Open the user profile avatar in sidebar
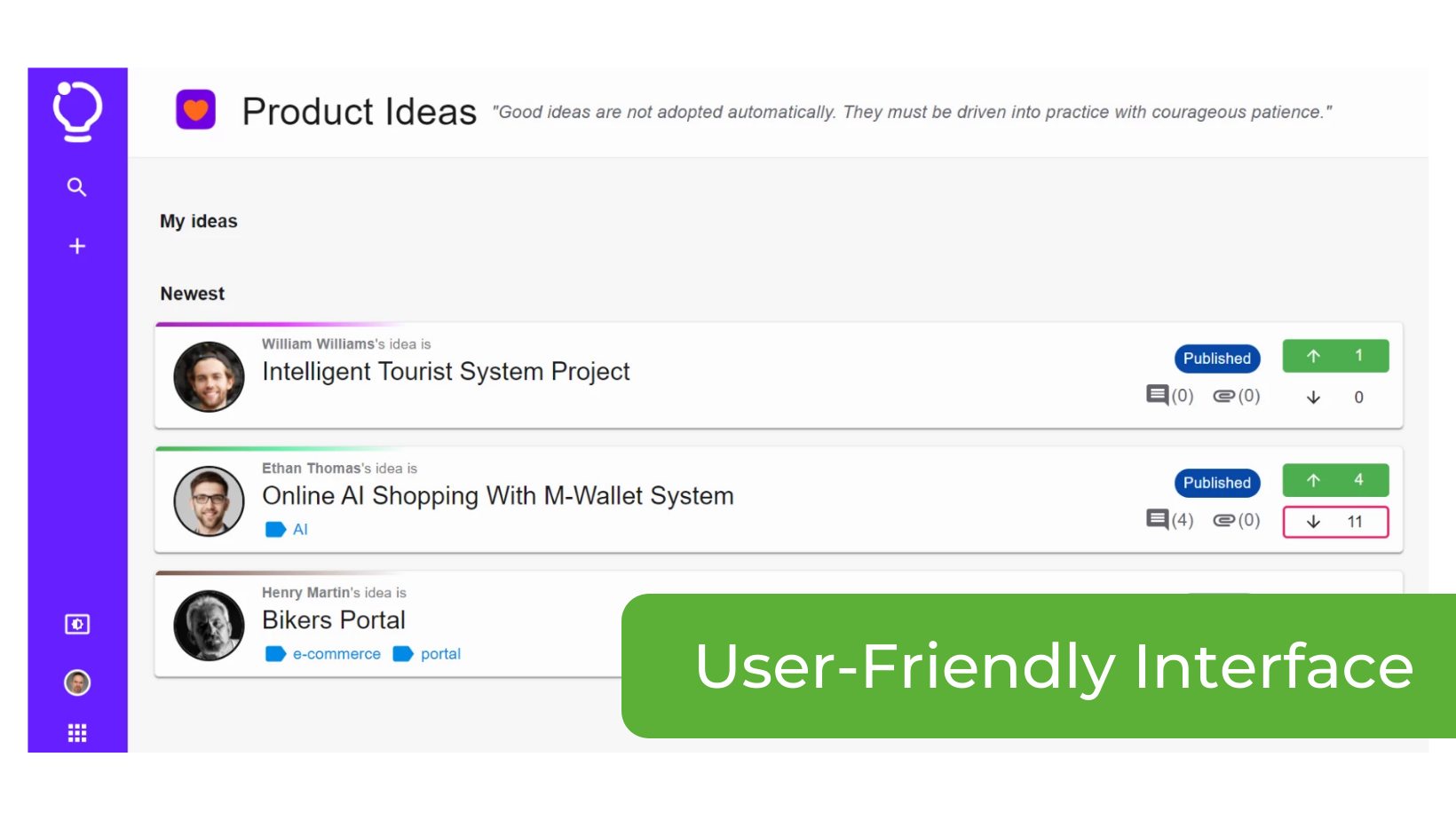Screen dimensions: 1456x820 (x=77, y=682)
